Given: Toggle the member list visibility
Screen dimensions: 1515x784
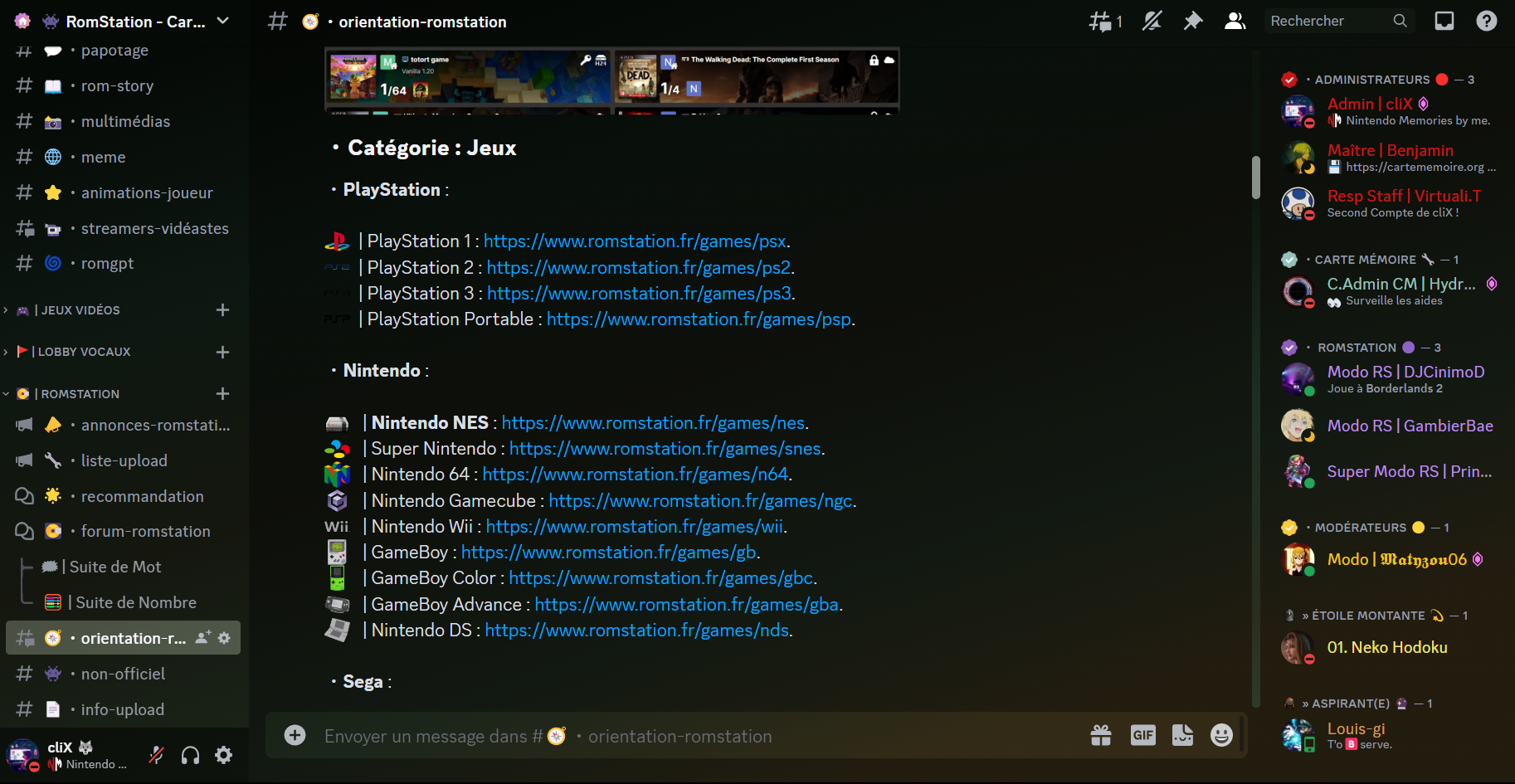Looking at the screenshot, I should (1235, 22).
